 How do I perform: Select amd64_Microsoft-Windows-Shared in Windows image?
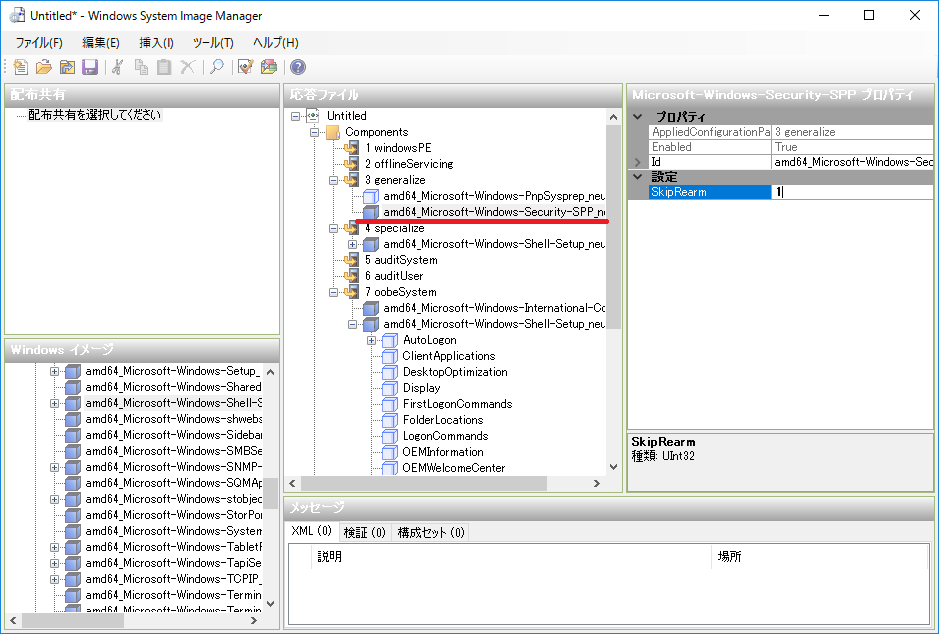point(173,387)
